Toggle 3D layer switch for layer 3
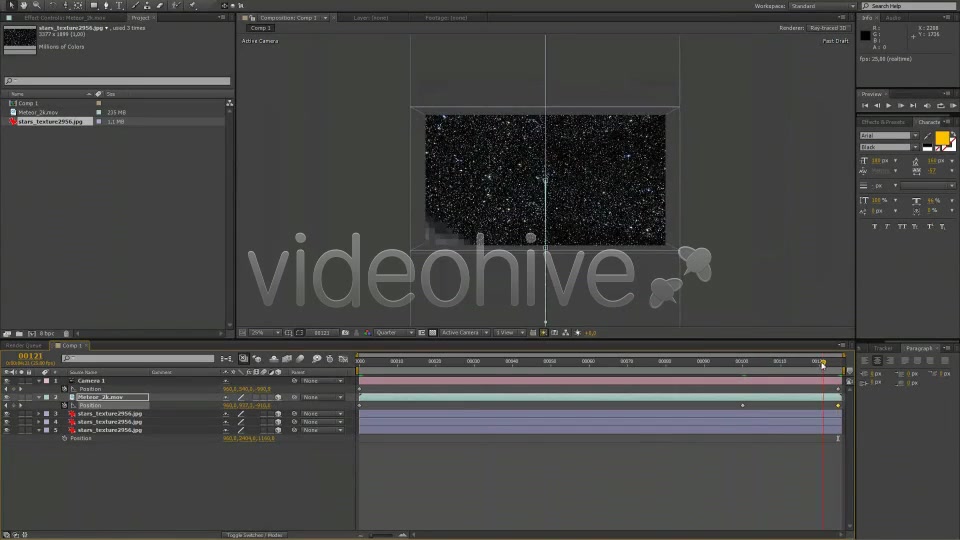This screenshot has height=540, width=960. [x=278, y=414]
